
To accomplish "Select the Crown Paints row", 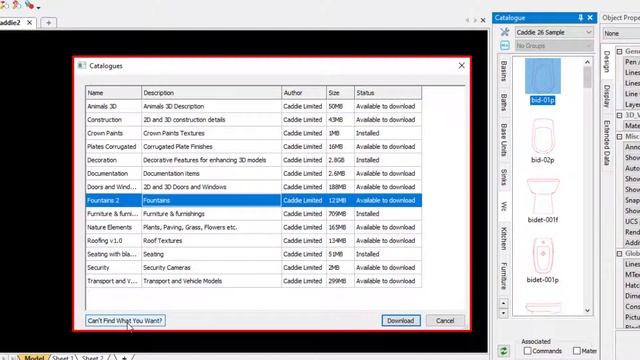I will tap(253, 133).
